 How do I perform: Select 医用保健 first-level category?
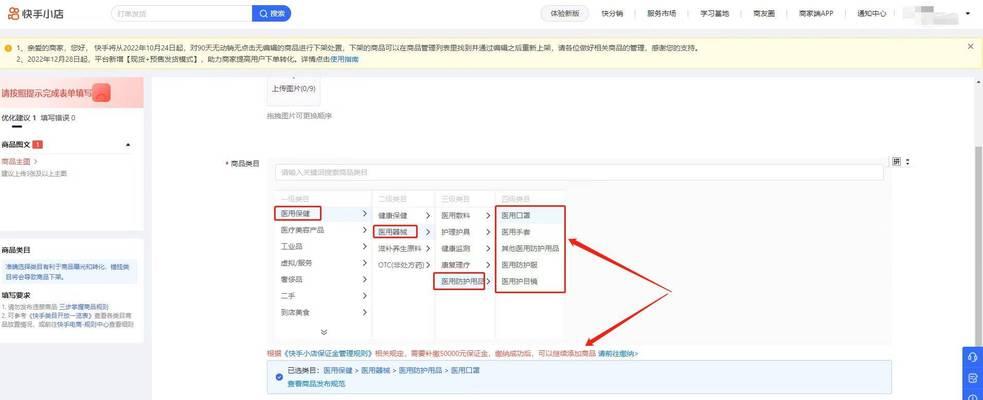[x=297, y=214]
